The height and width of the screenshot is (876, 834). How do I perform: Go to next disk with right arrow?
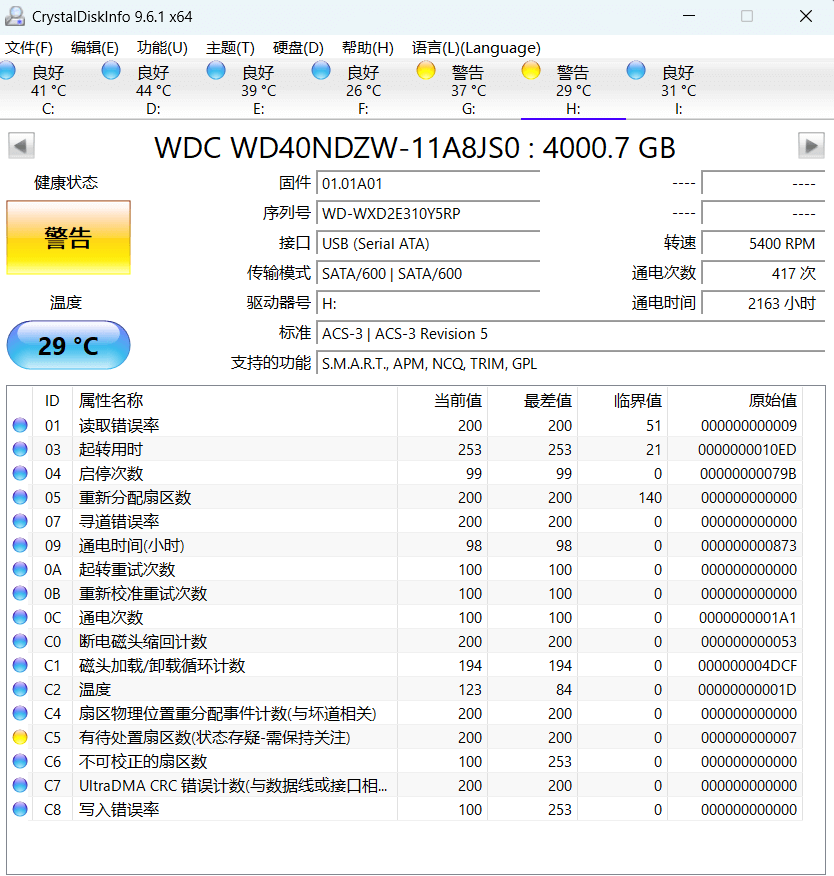click(811, 146)
